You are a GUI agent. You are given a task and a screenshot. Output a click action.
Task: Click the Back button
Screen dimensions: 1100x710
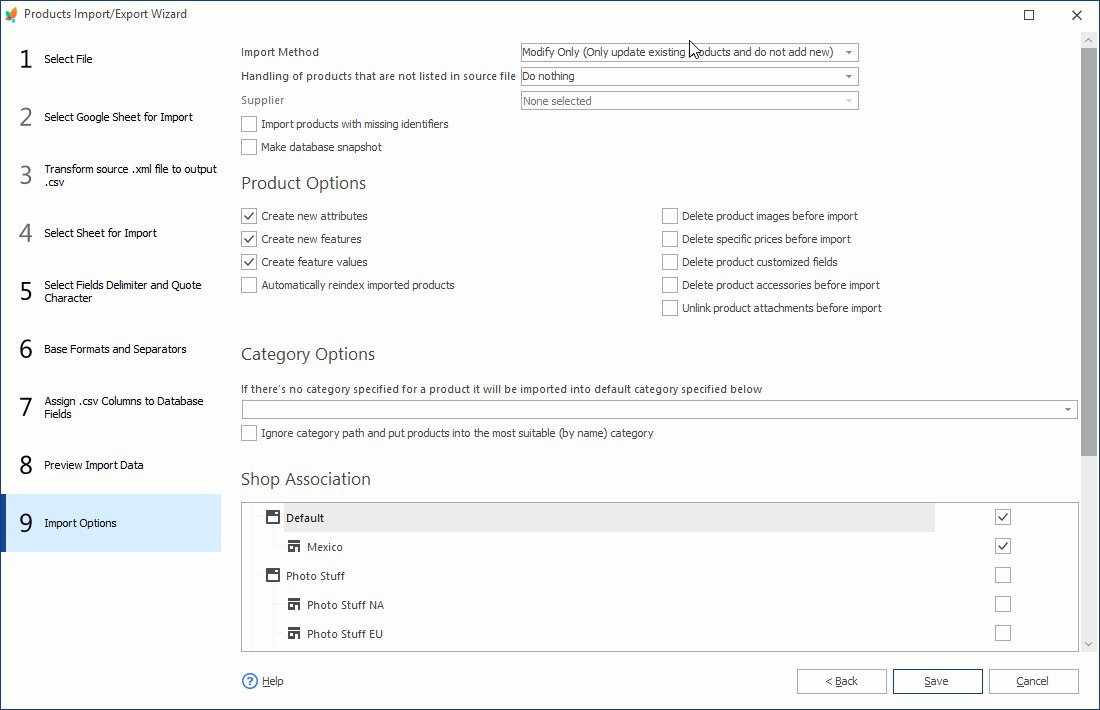click(x=842, y=681)
